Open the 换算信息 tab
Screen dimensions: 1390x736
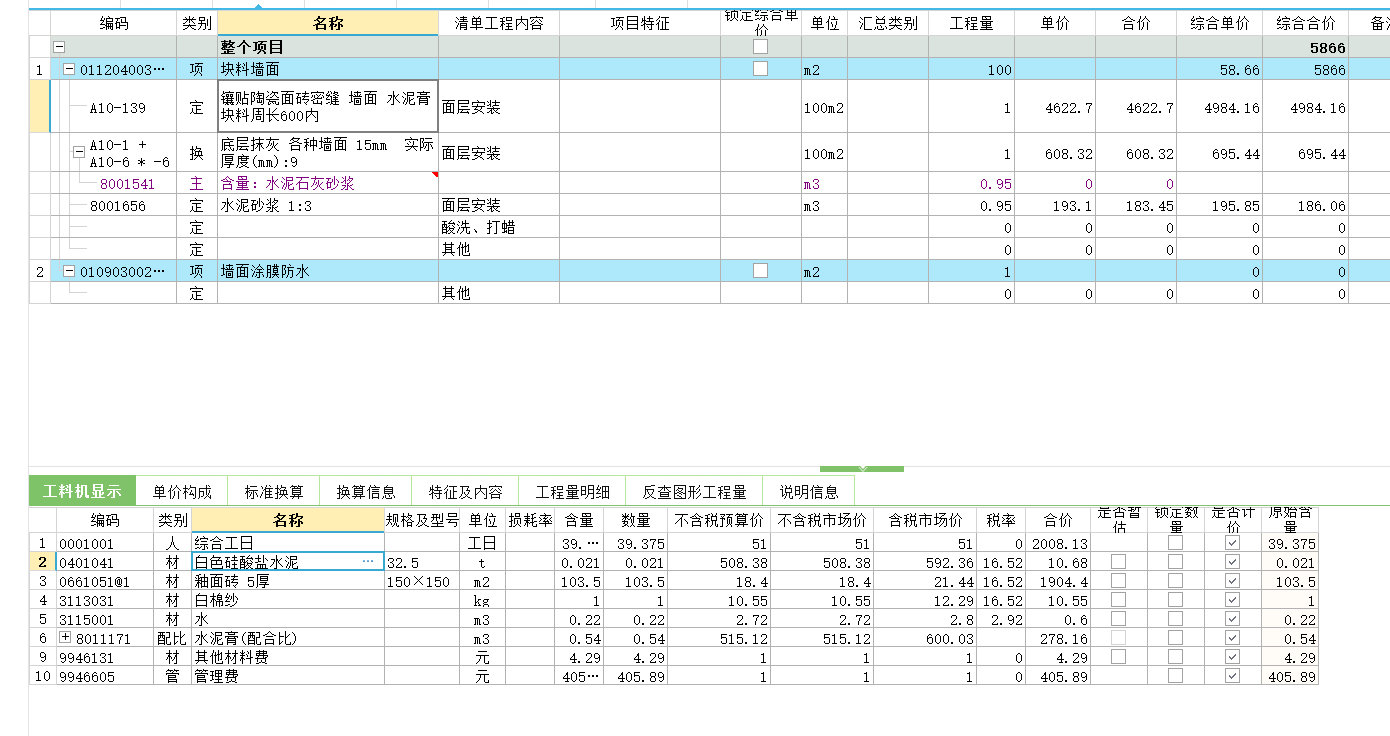tap(366, 491)
